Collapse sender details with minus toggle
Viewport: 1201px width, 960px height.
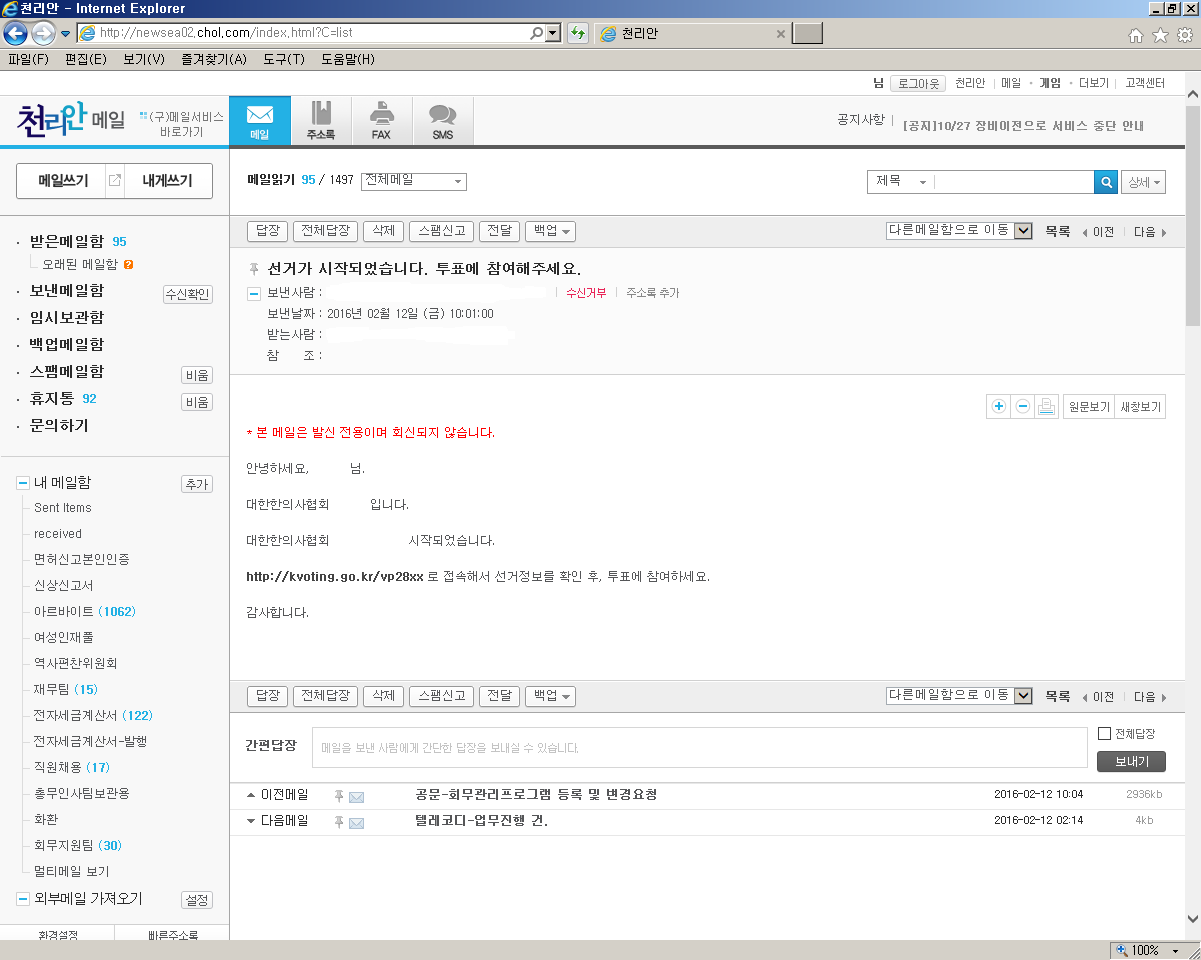tap(254, 293)
